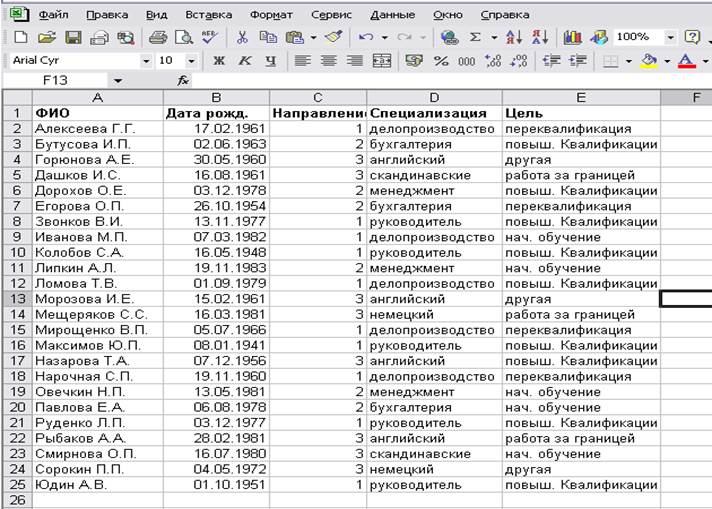
Task: Open the fill color bucket swatch
Action: [x=648, y=61]
